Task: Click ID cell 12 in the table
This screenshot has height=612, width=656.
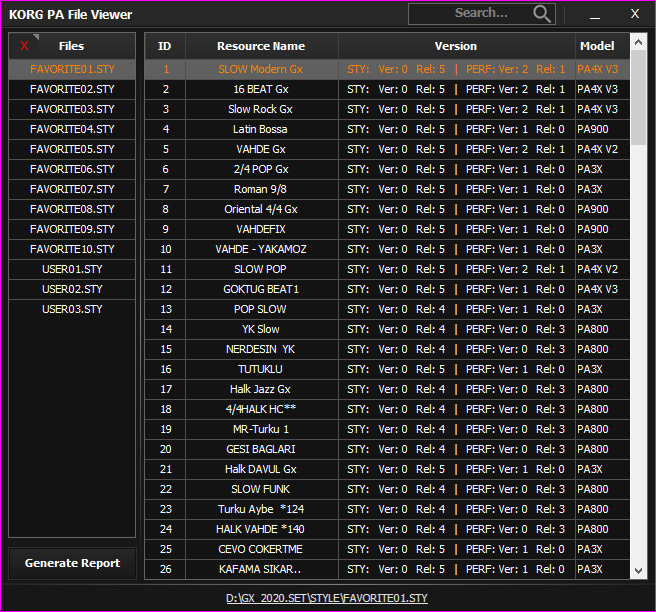Action: click(165, 289)
